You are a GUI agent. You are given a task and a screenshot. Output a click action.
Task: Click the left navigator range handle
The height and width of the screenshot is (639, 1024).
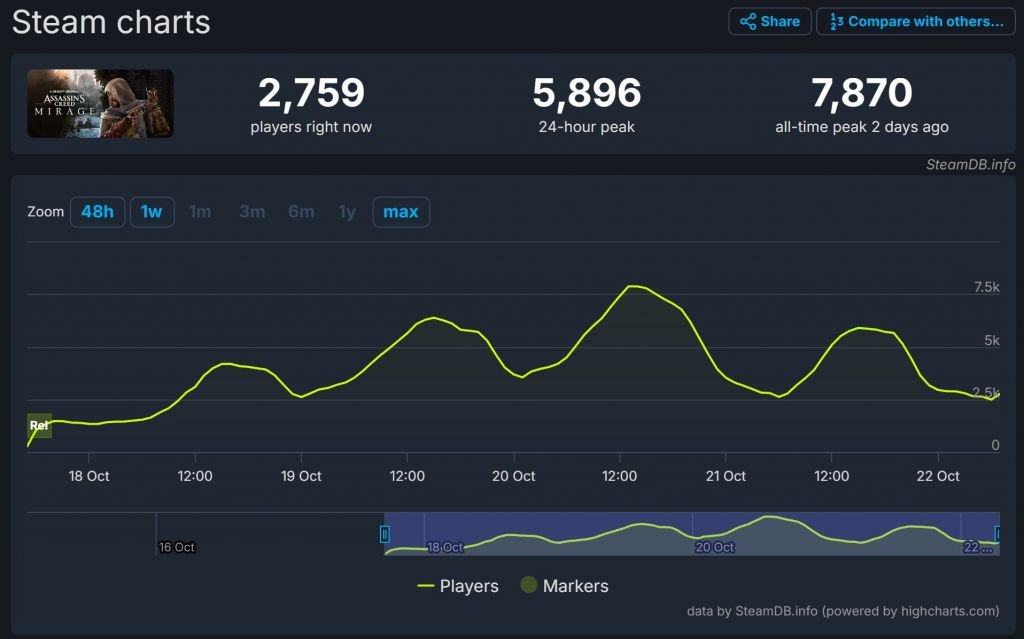tap(385, 534)
